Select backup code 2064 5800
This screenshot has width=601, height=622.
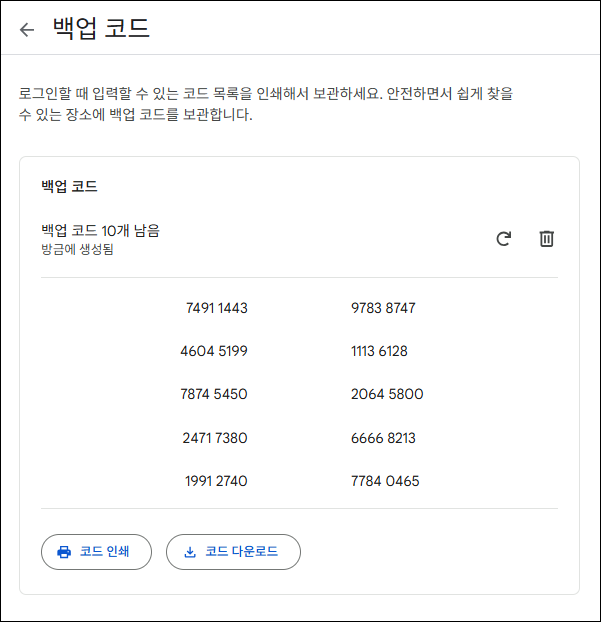(x=387, y=394)
